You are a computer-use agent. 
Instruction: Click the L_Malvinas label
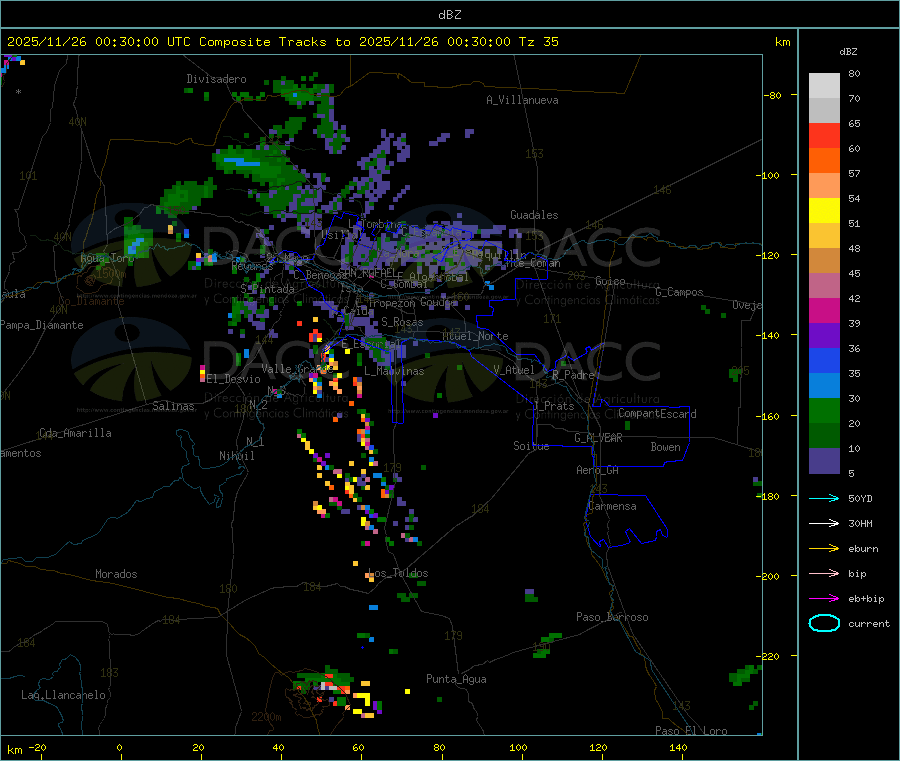click(x=394, y=371)
